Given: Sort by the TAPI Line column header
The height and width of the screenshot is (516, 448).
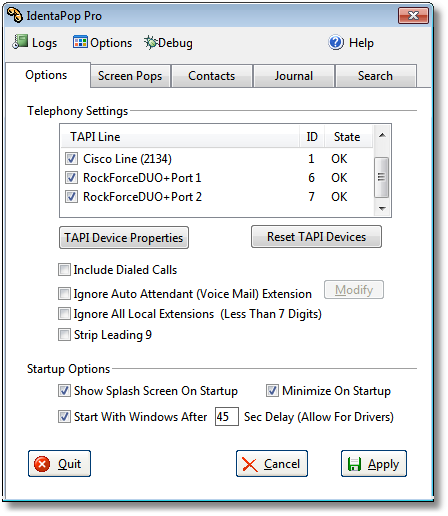Looking at the screenshot, I should (x=180, y=137).
